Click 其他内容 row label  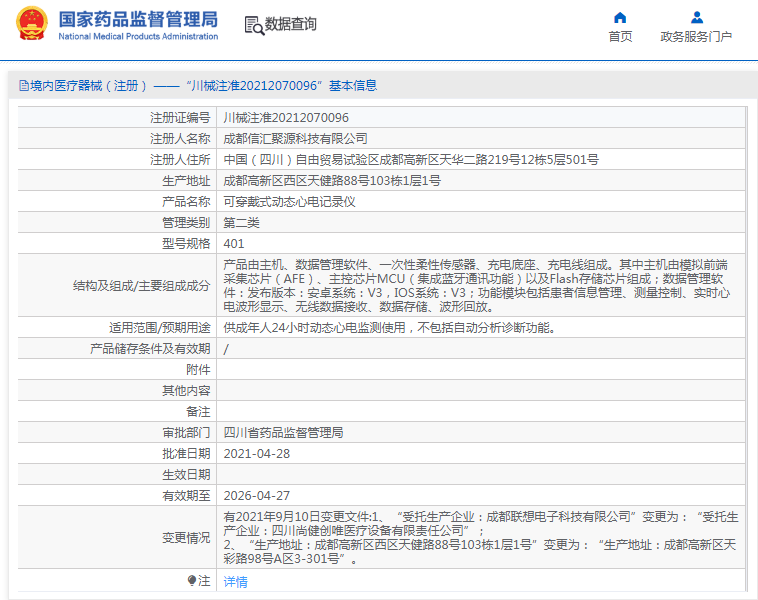point(186,391)
